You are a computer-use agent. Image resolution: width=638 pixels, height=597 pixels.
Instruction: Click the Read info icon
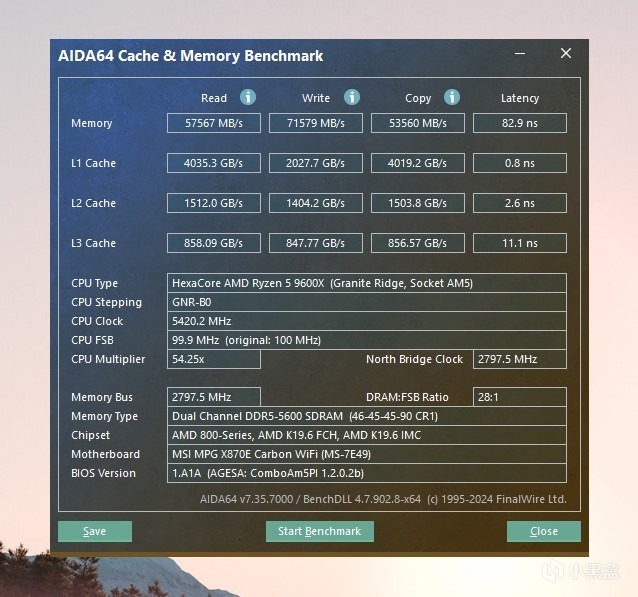248,97
